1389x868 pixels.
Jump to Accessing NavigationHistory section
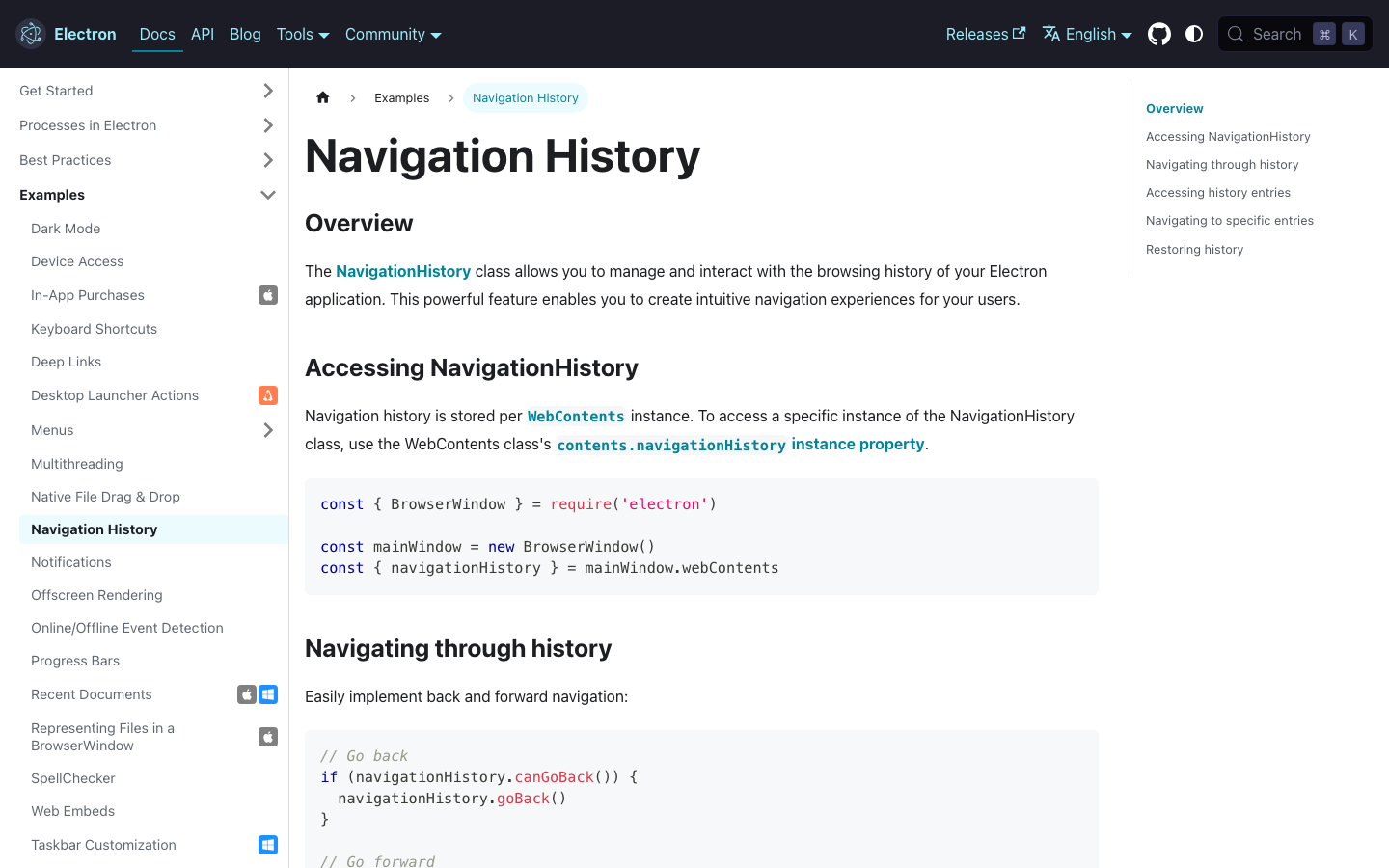(x=1228, y=137)
